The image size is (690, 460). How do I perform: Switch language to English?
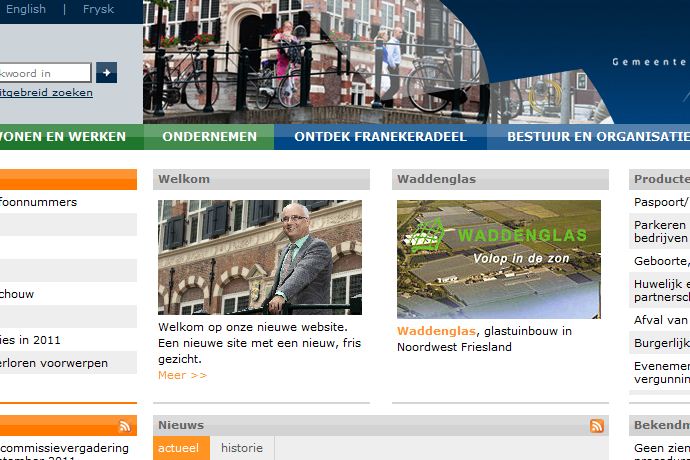coord(23,9)
